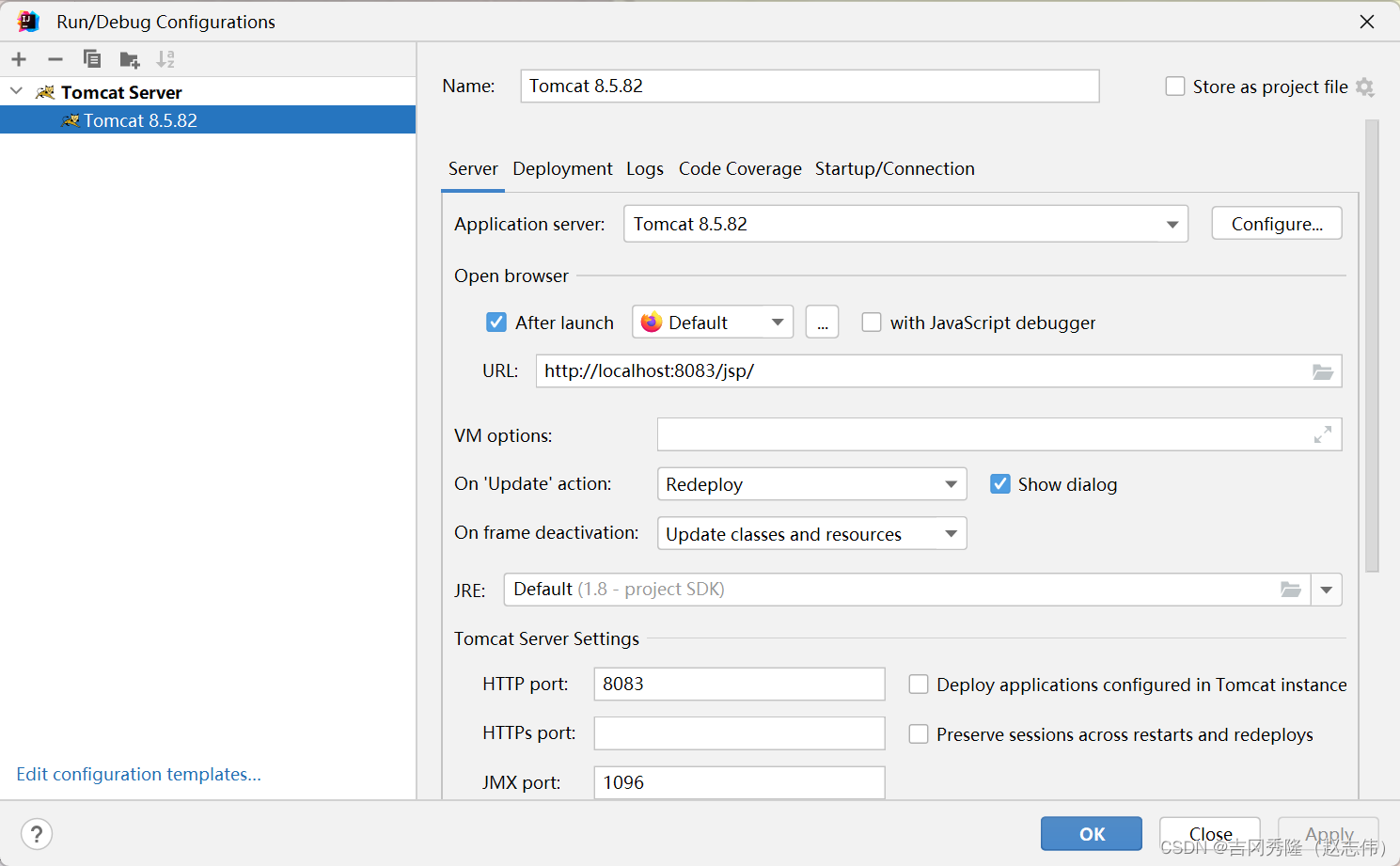Expand the VM options field icon
Viewport: 1400px width, 866px height.
click(x=1323, y=434)
